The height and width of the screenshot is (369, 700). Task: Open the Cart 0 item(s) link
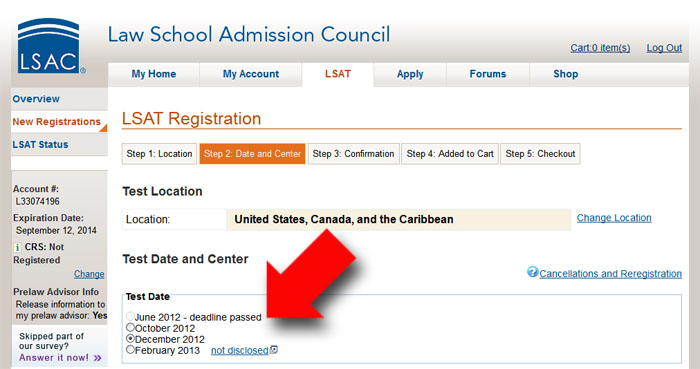coord(600,48)
